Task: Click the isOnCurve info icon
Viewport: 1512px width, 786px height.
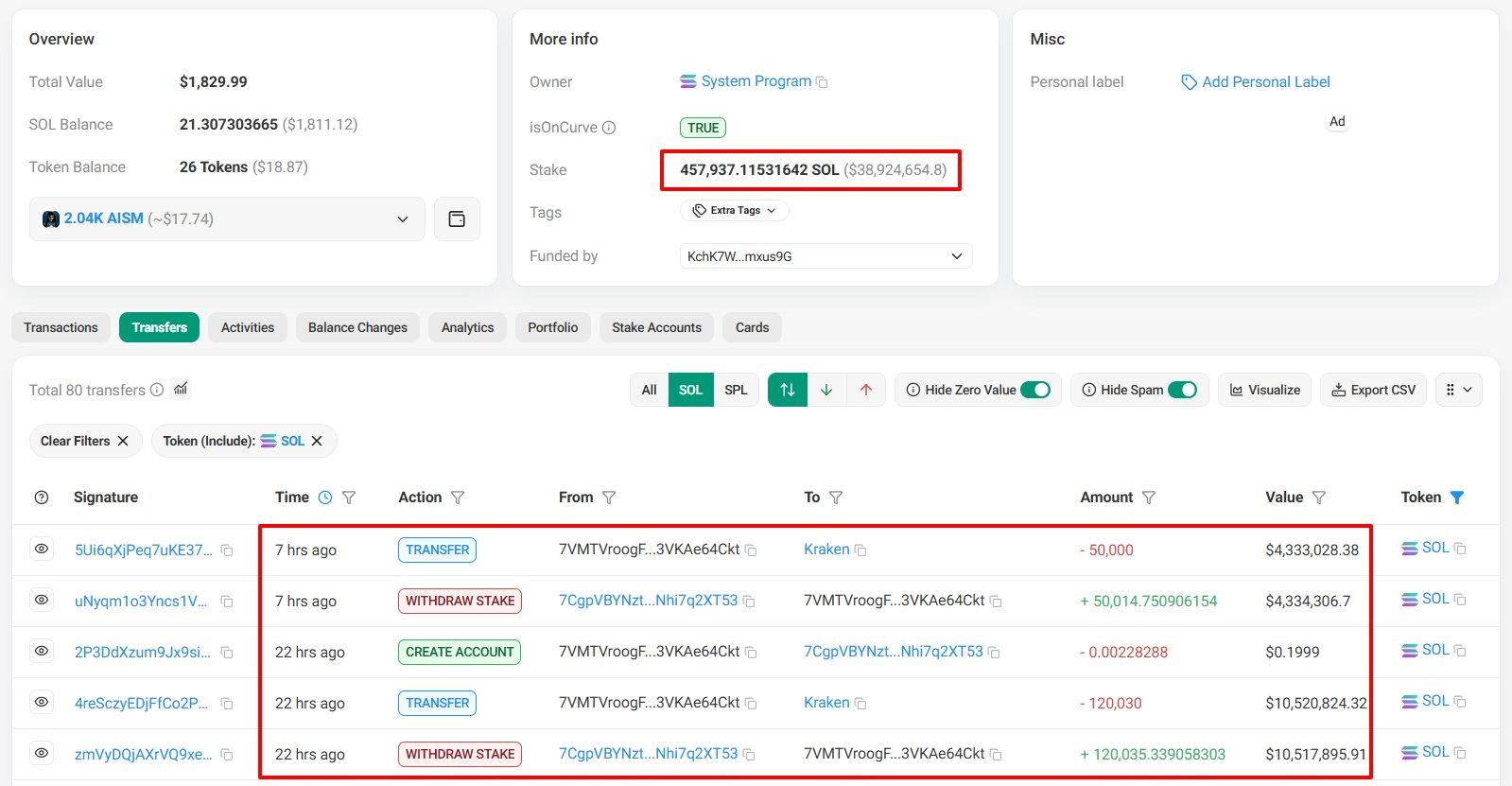Action: tap(609, 128)
